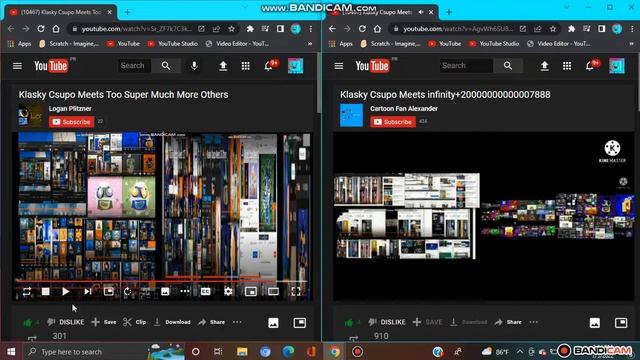640x360 pixels.
Task: Open extensions puzzle icon in right browser
Action: click(571, 29)
